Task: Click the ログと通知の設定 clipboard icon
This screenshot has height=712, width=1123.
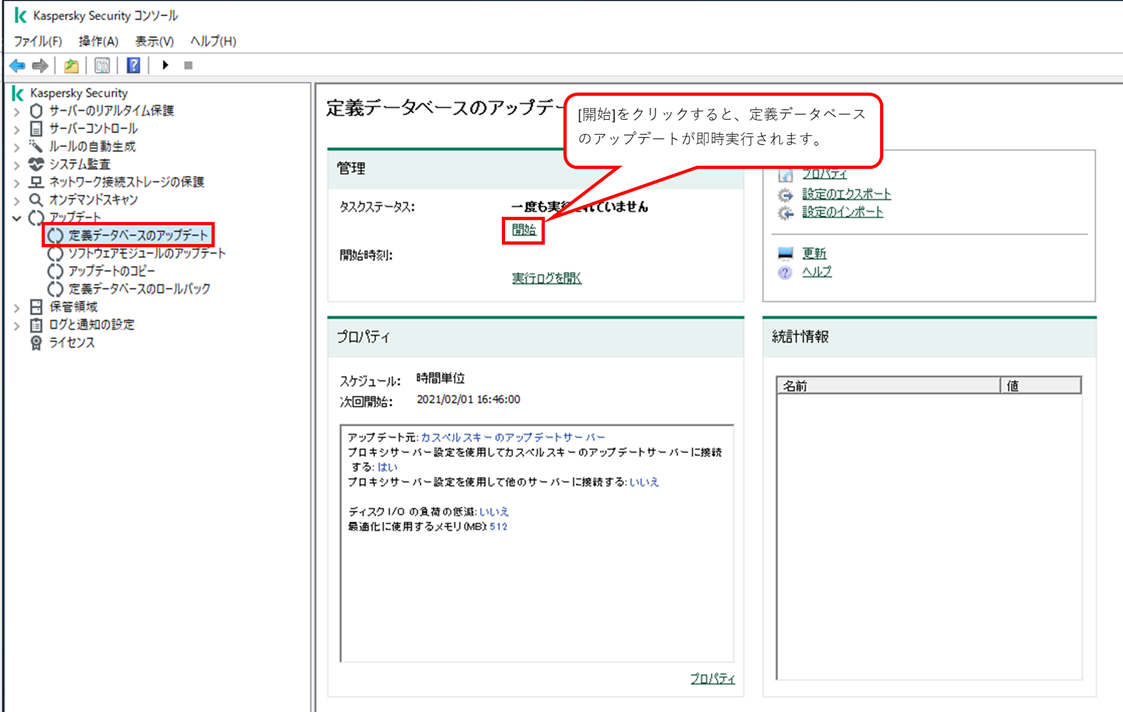Action: point(36,324)
